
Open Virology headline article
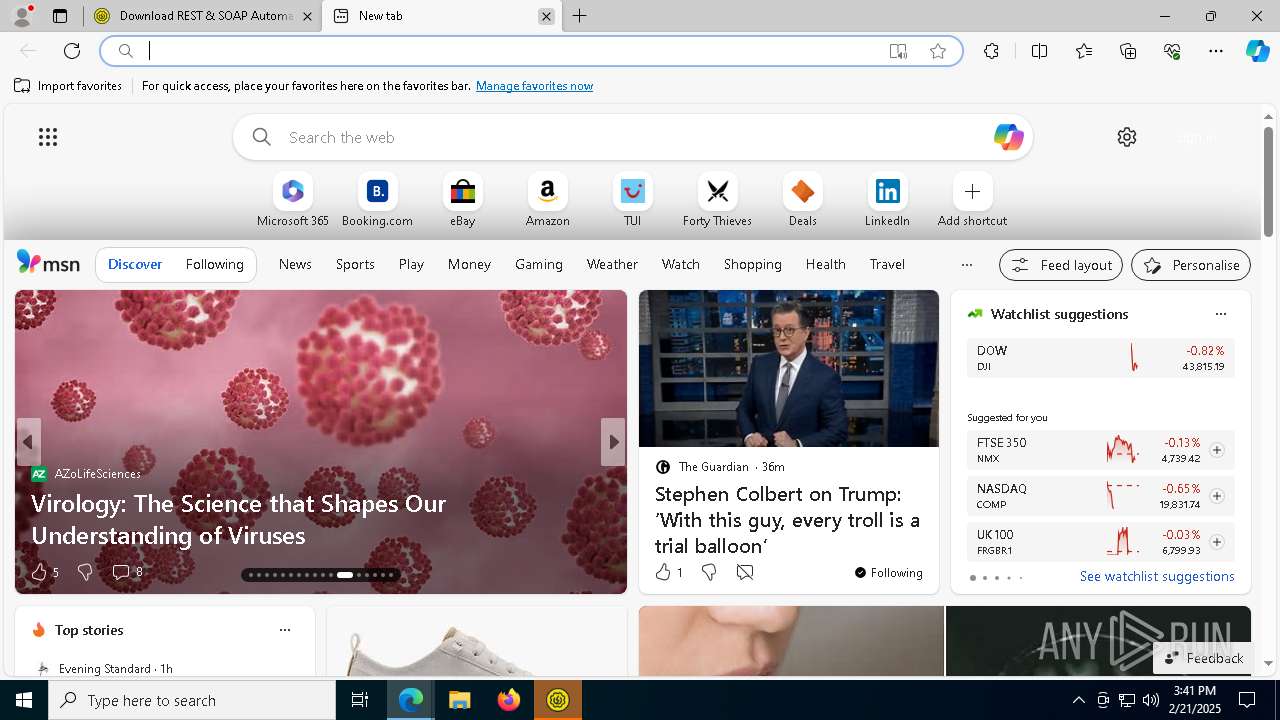(238, 519)
